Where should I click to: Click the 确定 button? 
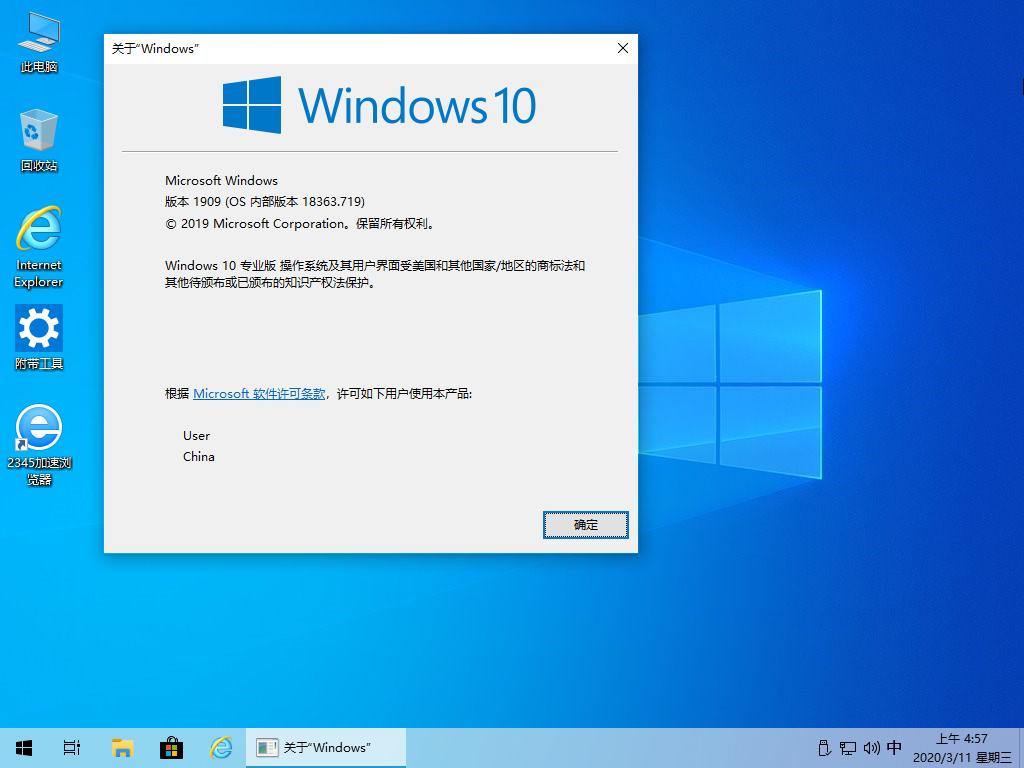pos(586,524)
